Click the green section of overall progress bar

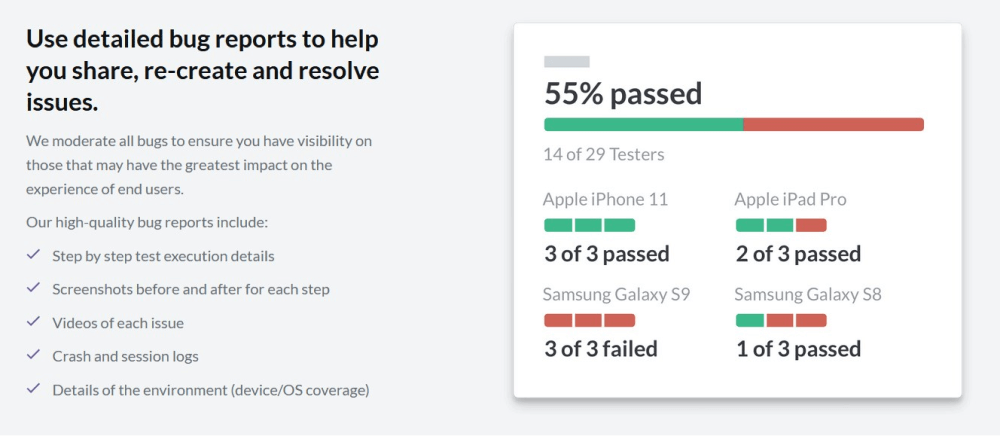pyautogui.click(x=643, y=125)
